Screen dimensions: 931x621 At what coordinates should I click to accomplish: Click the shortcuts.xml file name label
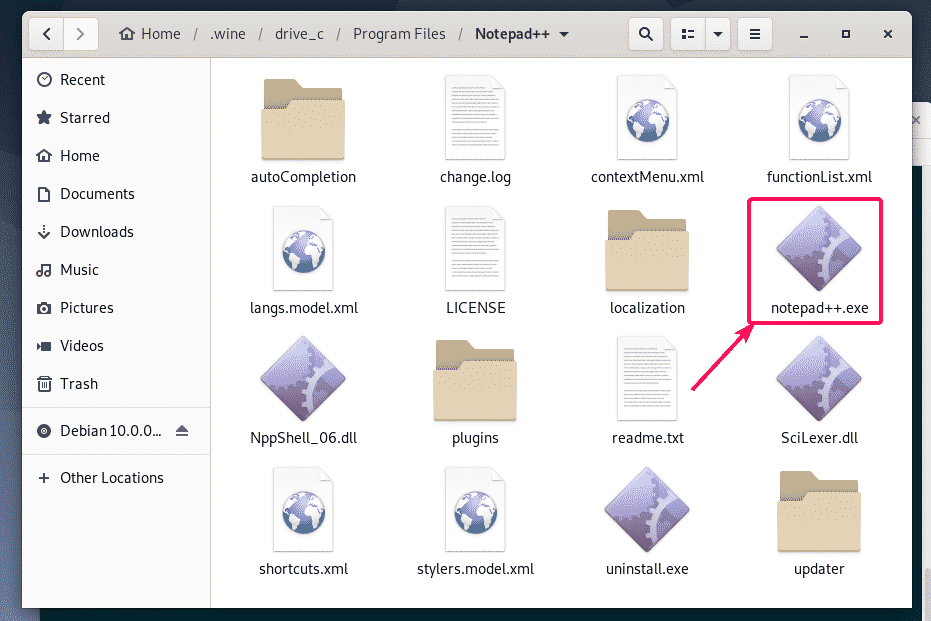point(303,569)
